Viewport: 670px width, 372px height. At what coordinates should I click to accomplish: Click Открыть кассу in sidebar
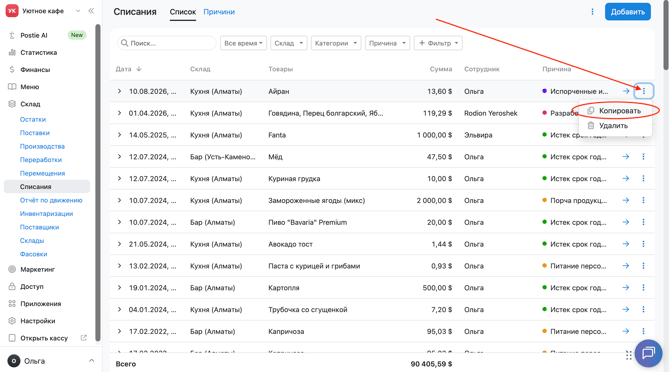[44, 338]
